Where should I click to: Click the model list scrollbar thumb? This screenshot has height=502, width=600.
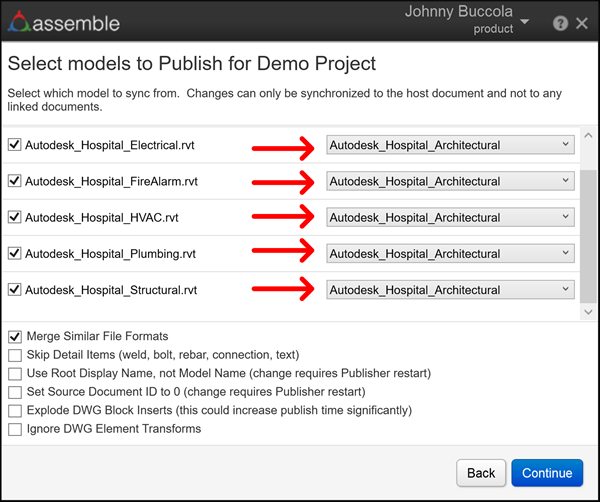[x=588, y=236]
